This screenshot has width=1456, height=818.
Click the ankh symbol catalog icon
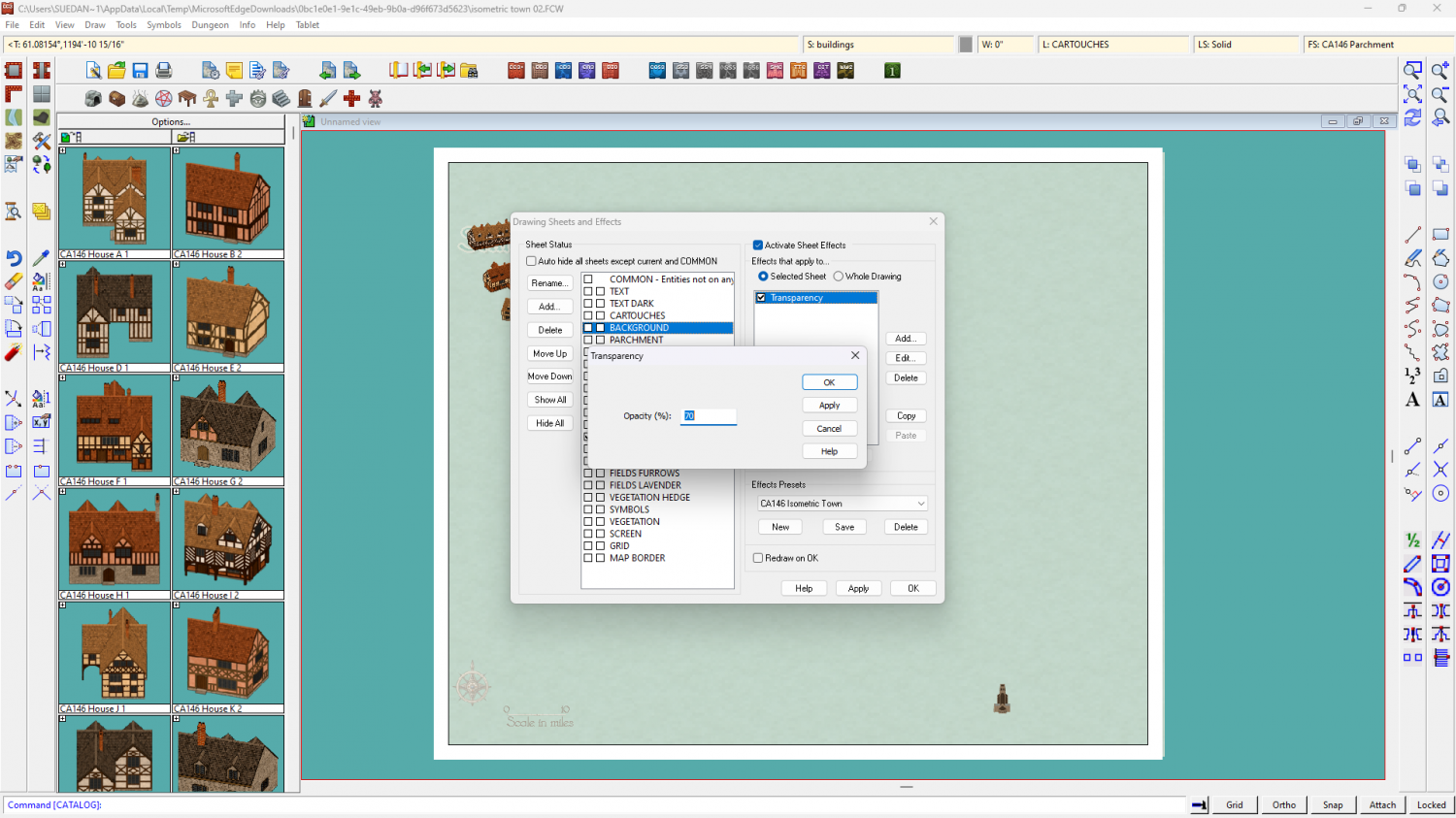point(211,98)
